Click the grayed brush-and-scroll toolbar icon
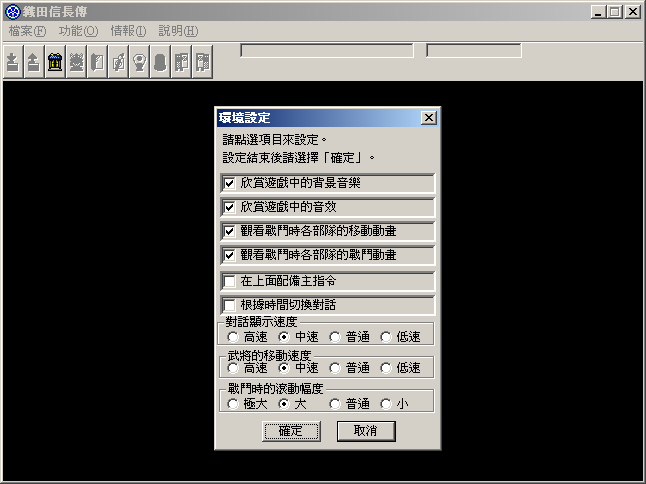 pos(118,62)
